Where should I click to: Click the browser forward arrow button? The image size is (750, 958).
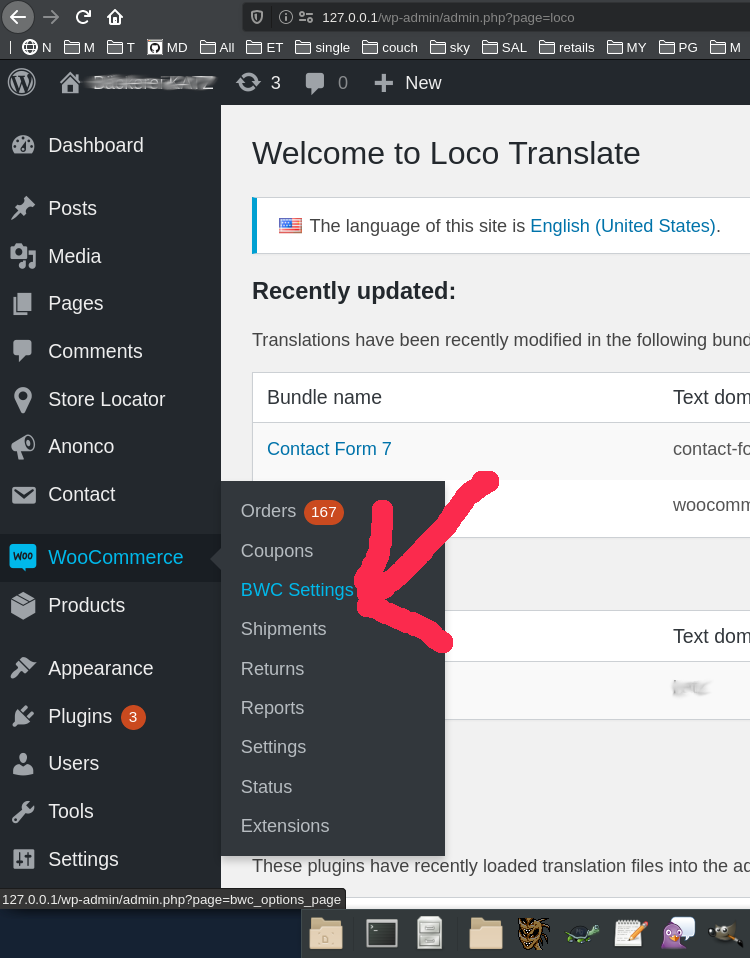[x=51, y=17]
